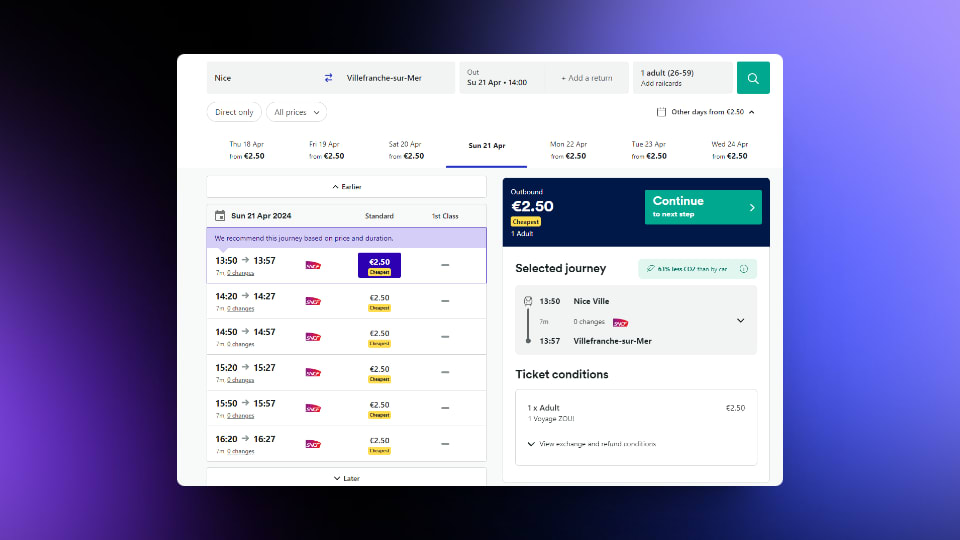Click the 16:20 → 16:27 journey time
960x540 pixels.
tap(246, 439)
